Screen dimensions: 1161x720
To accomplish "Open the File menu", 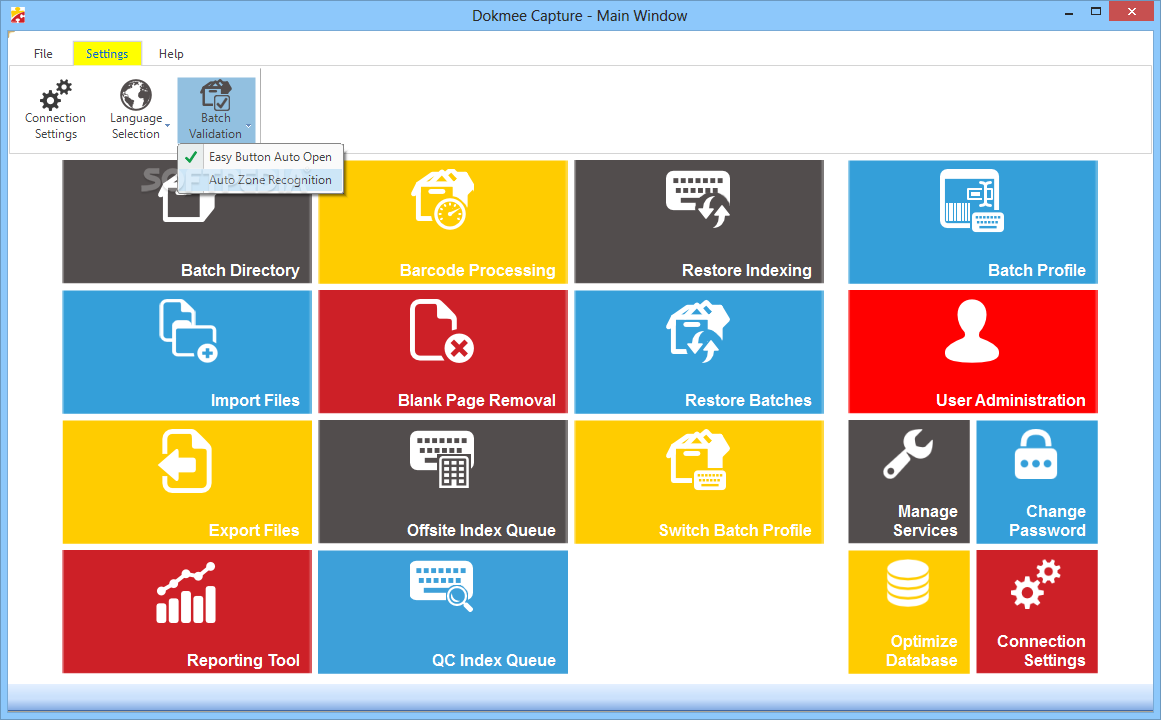I will [x=43, y=53].
